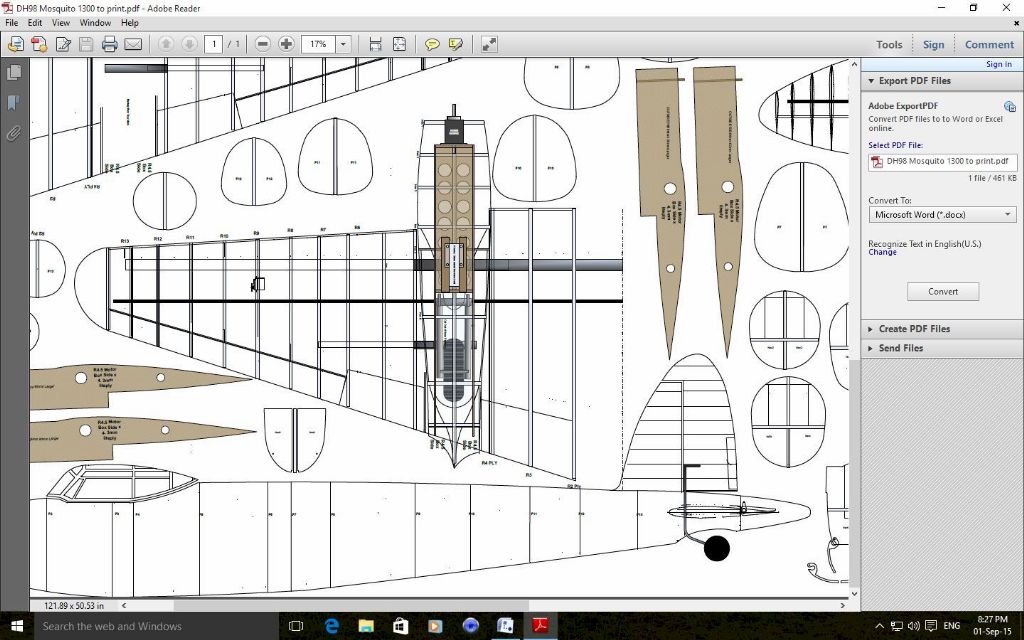Open the Convert To format dropdown
This screenshot has height=640, width=1024.
coord(941,215)
